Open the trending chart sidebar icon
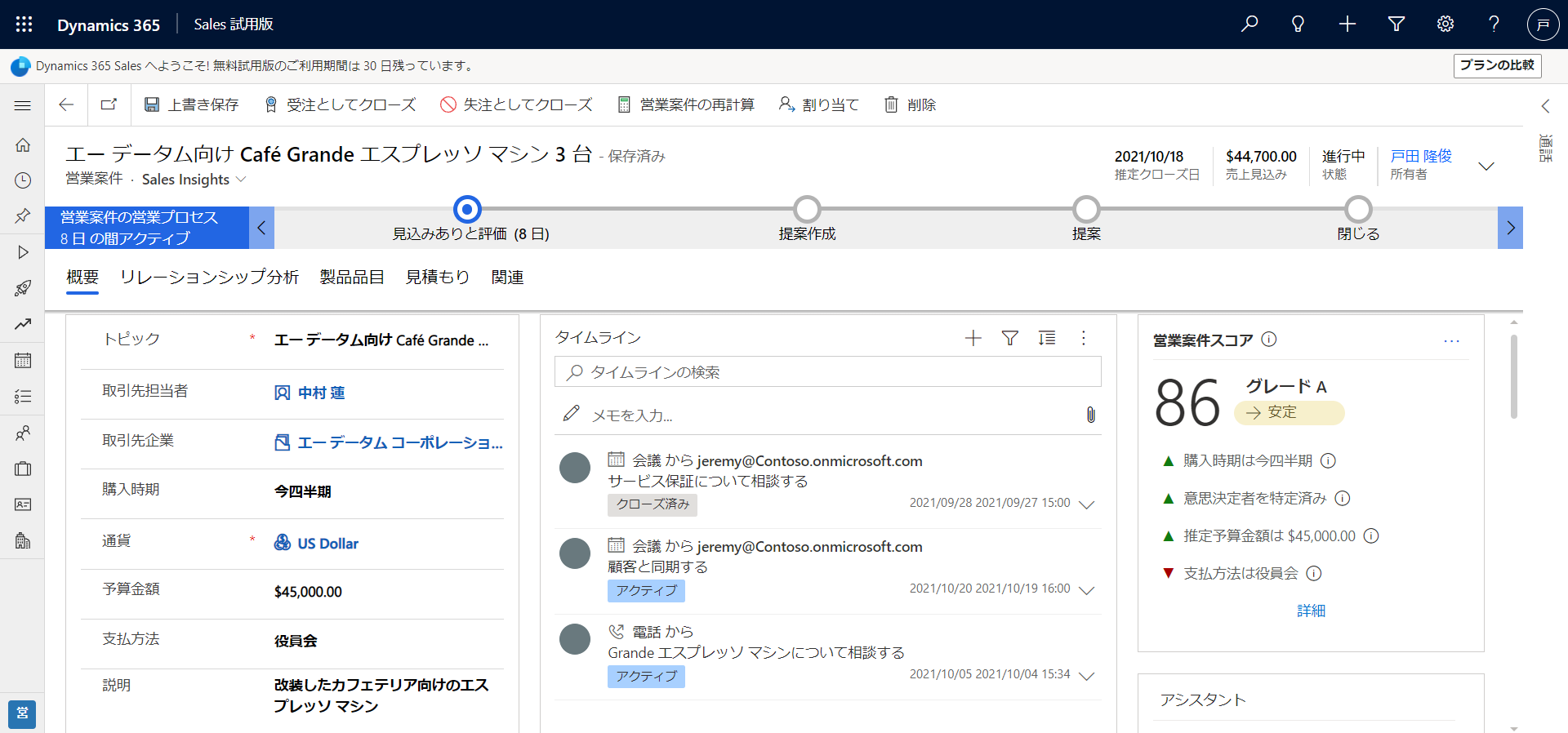The width and height of the screenshot is (1568, 733). pyautogui.click(x=23, y=324)
